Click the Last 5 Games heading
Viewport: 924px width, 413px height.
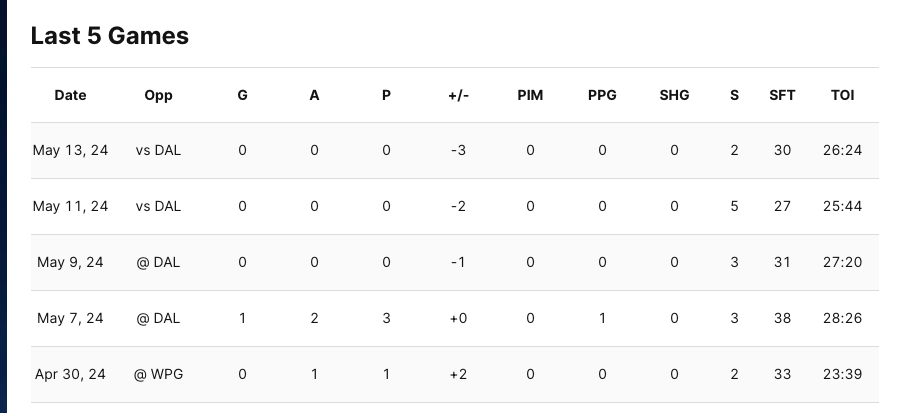[110, 36]
